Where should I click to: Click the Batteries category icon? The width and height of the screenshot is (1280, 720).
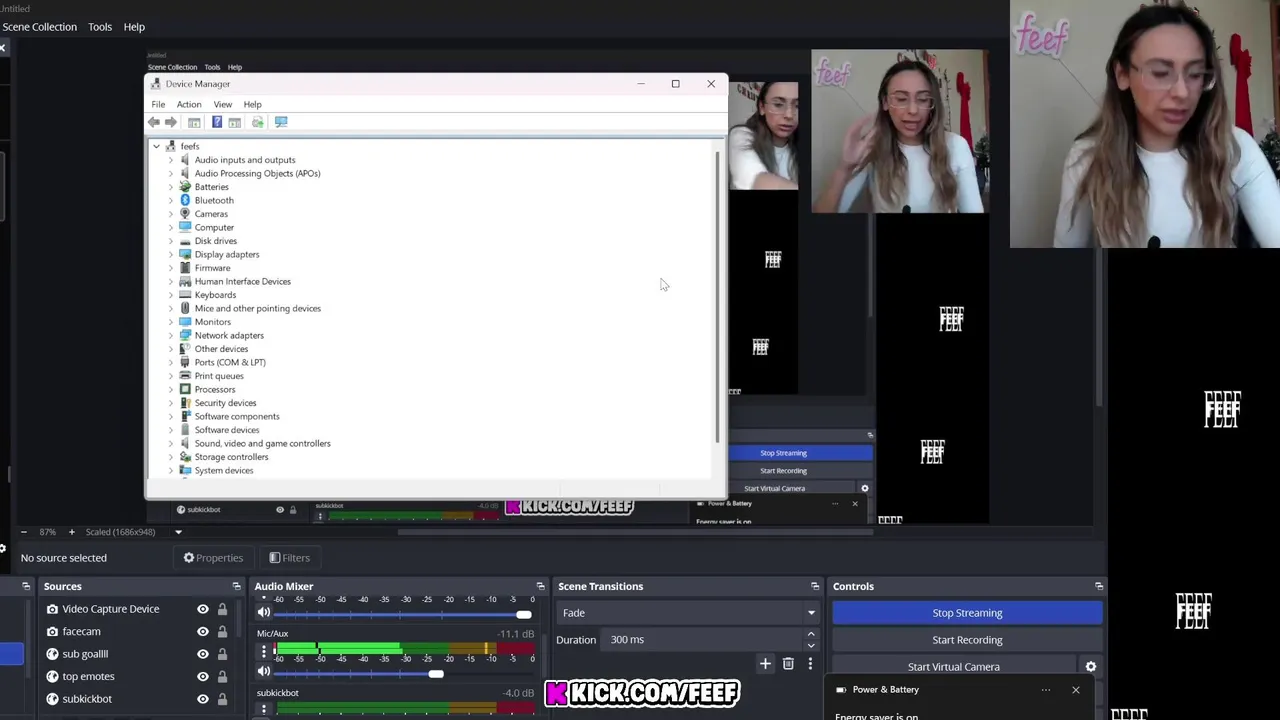pyautogui.click(x=185, y=187)
